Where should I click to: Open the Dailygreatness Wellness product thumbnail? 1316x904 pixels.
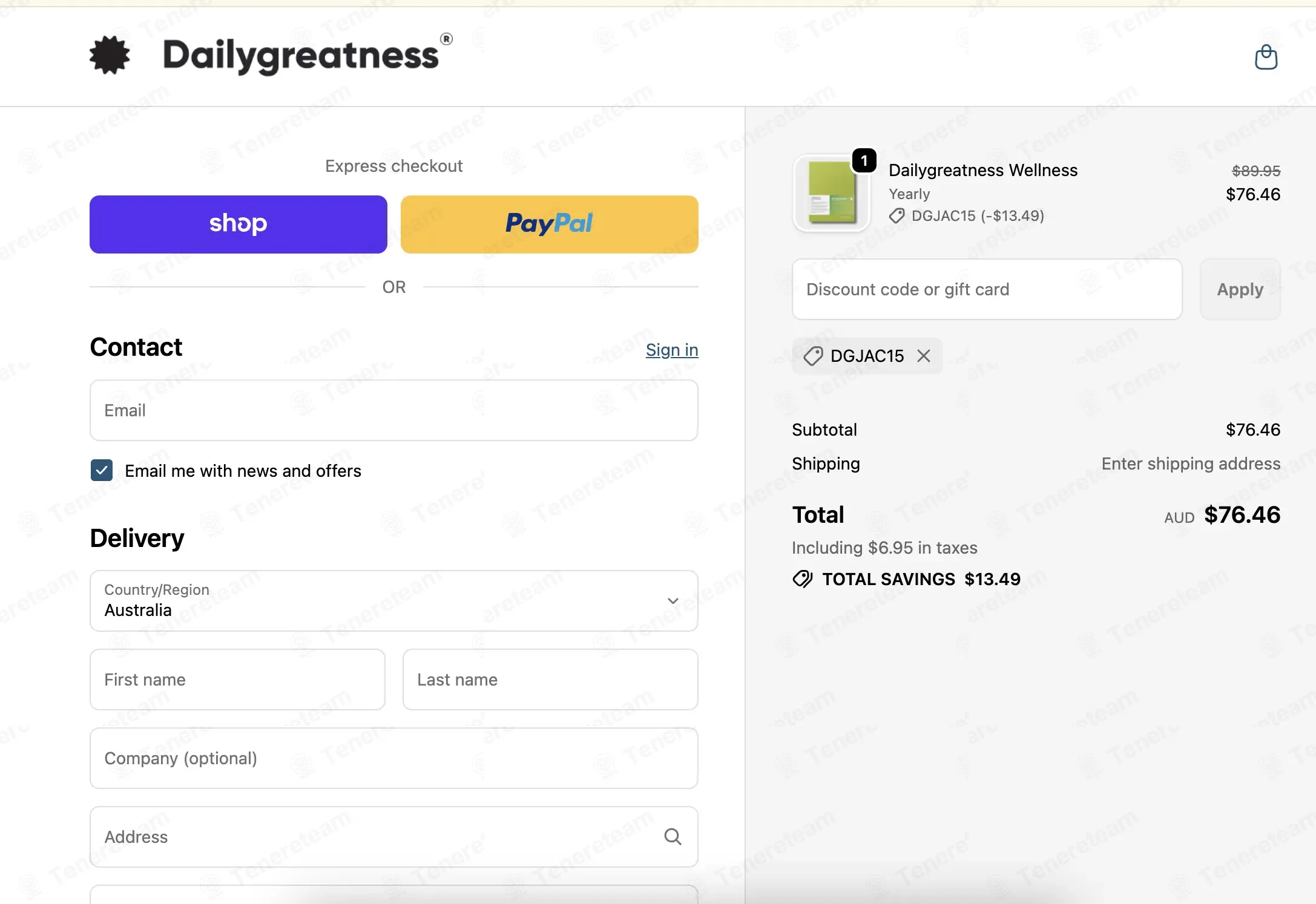(832, 194)
